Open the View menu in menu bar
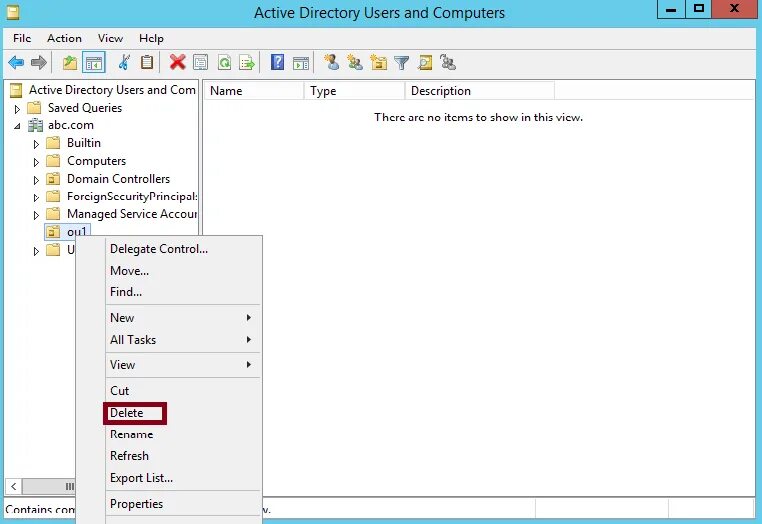Screen dimensions: 762x524 [110, 38]
